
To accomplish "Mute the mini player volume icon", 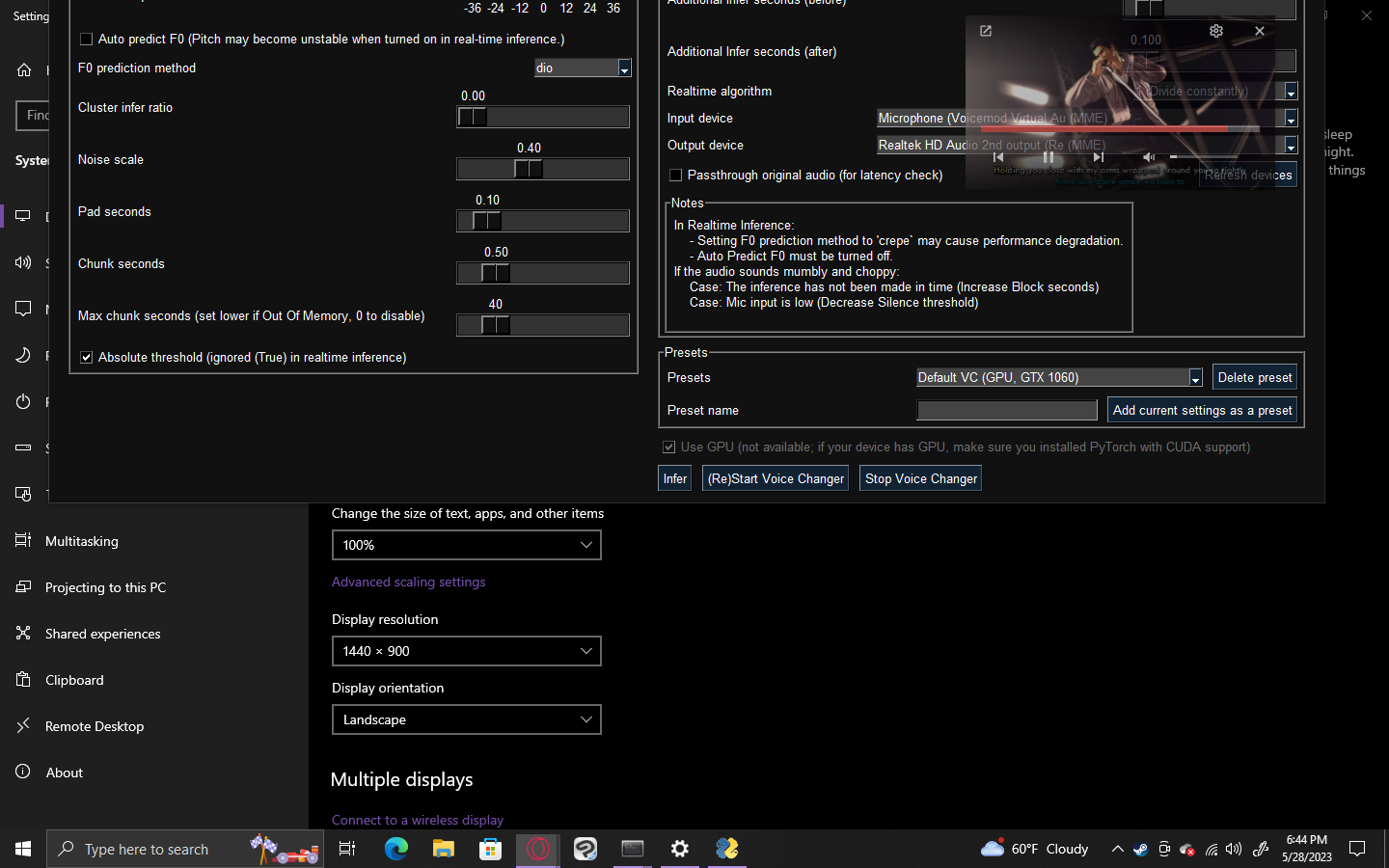I will [1149, 156].
